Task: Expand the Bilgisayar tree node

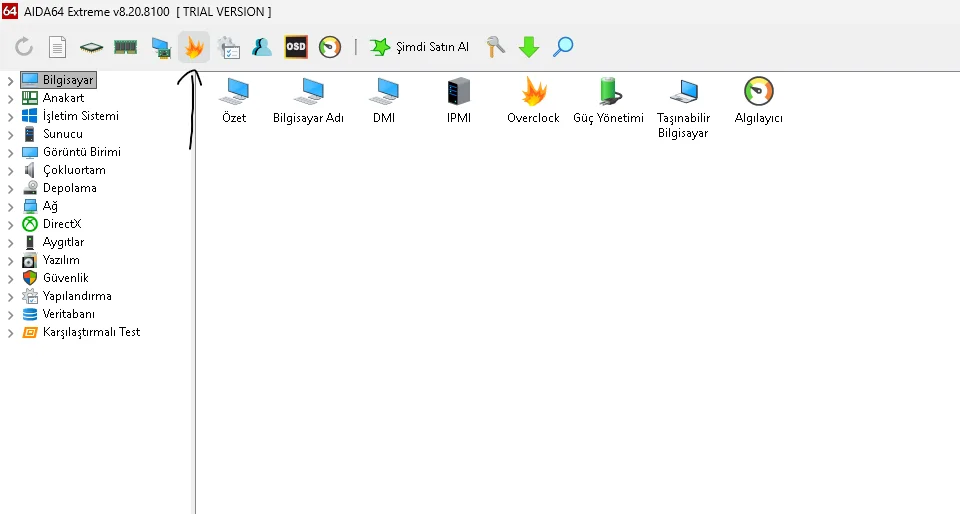Action: 10,81
